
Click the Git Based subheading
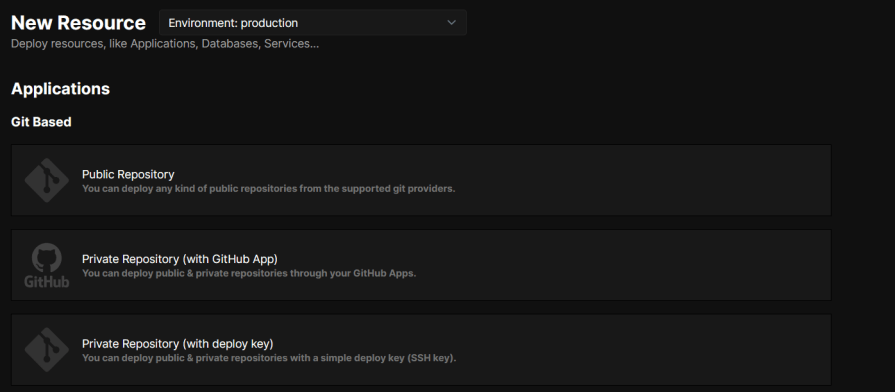[x=41, y=122]
